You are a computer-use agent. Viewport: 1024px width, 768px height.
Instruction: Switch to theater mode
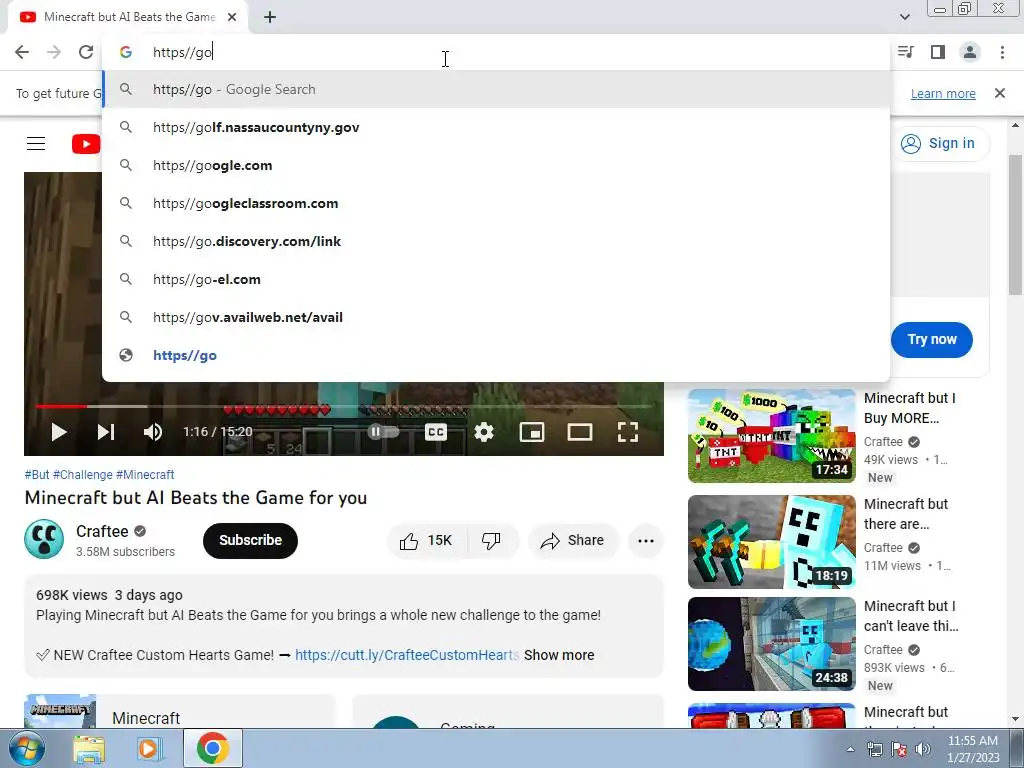(580, 432)
